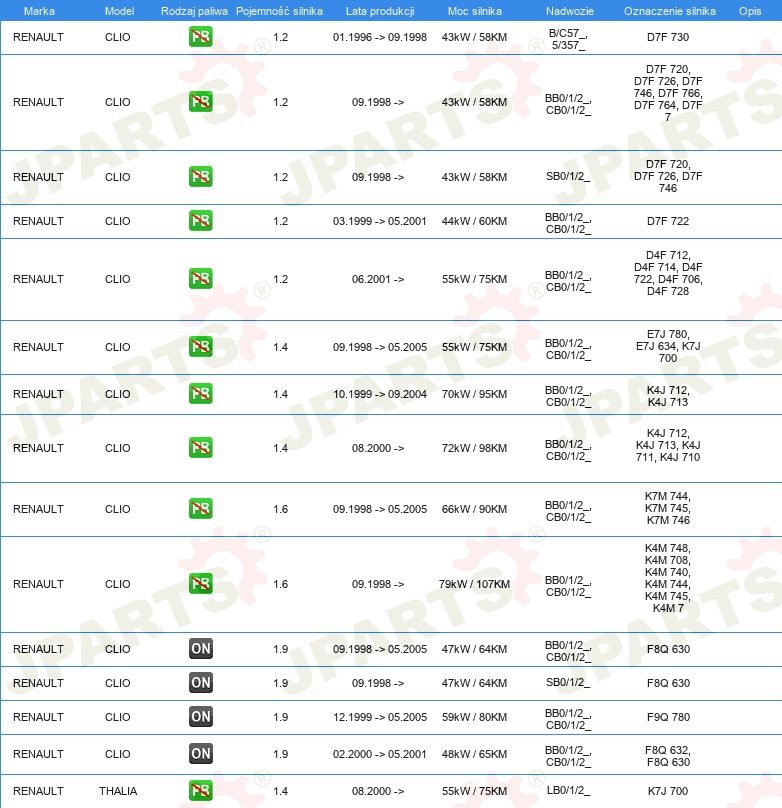Click petrol icon in the 66kW / 90KM row
The image size is (782, 808).
(200, 508)
